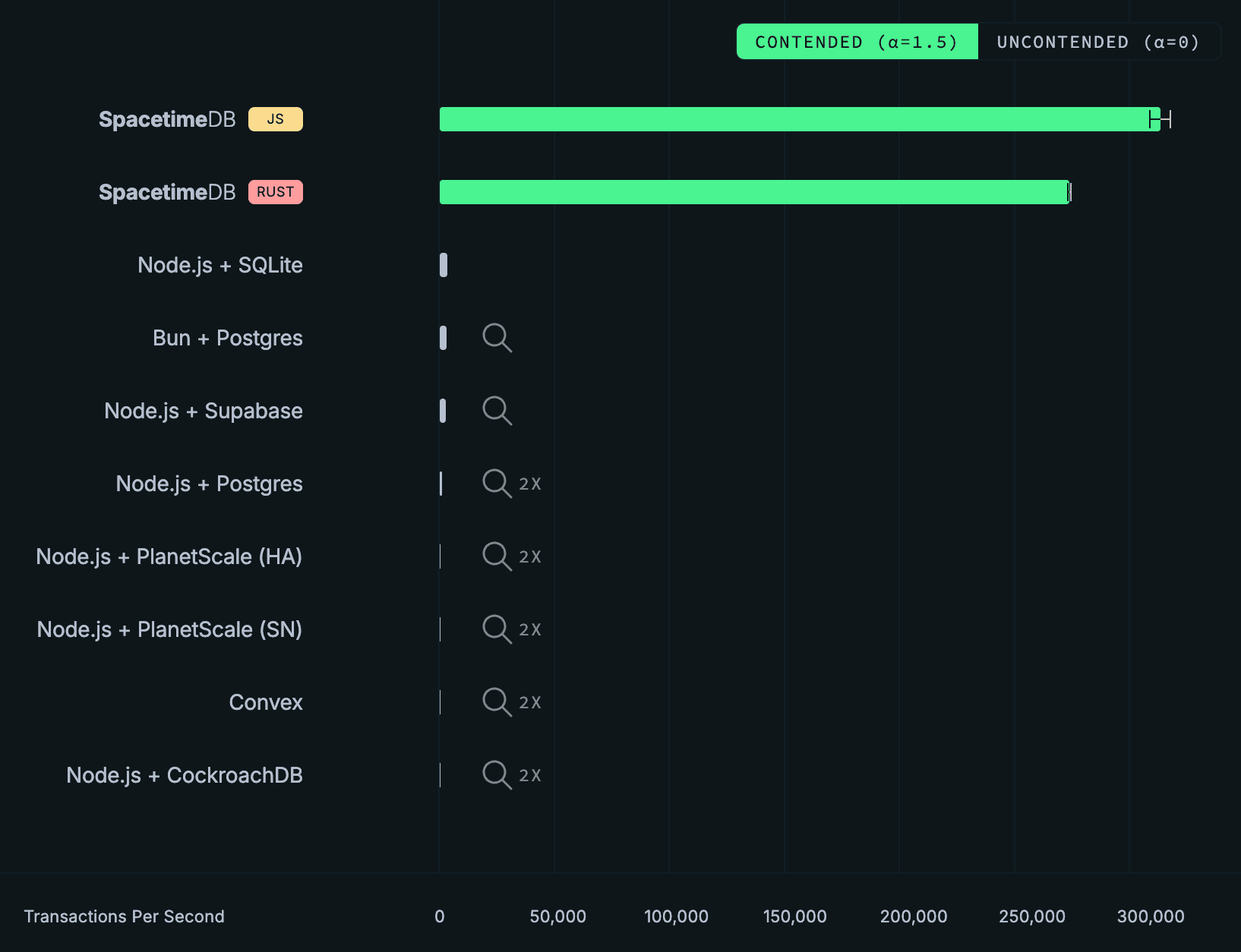Click the 0 axis tick label
Viewport: 1241px width, 952px height.
440,916
